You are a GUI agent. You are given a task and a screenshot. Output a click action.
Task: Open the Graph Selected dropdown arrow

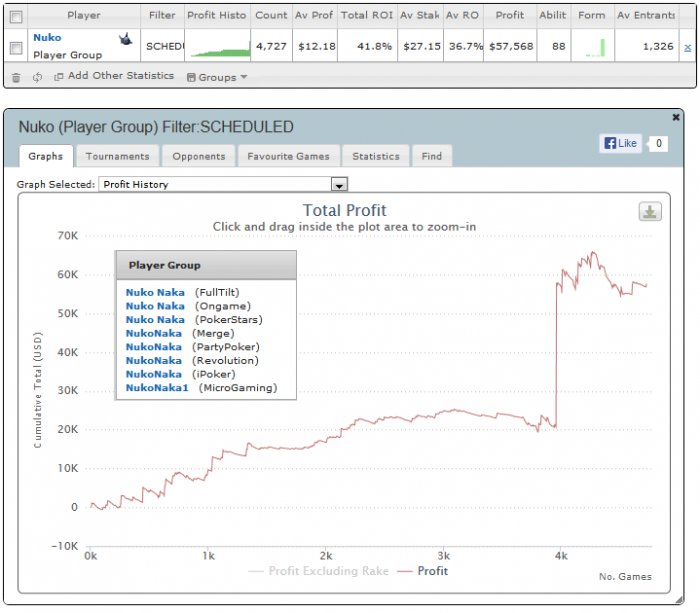[339, 184]
